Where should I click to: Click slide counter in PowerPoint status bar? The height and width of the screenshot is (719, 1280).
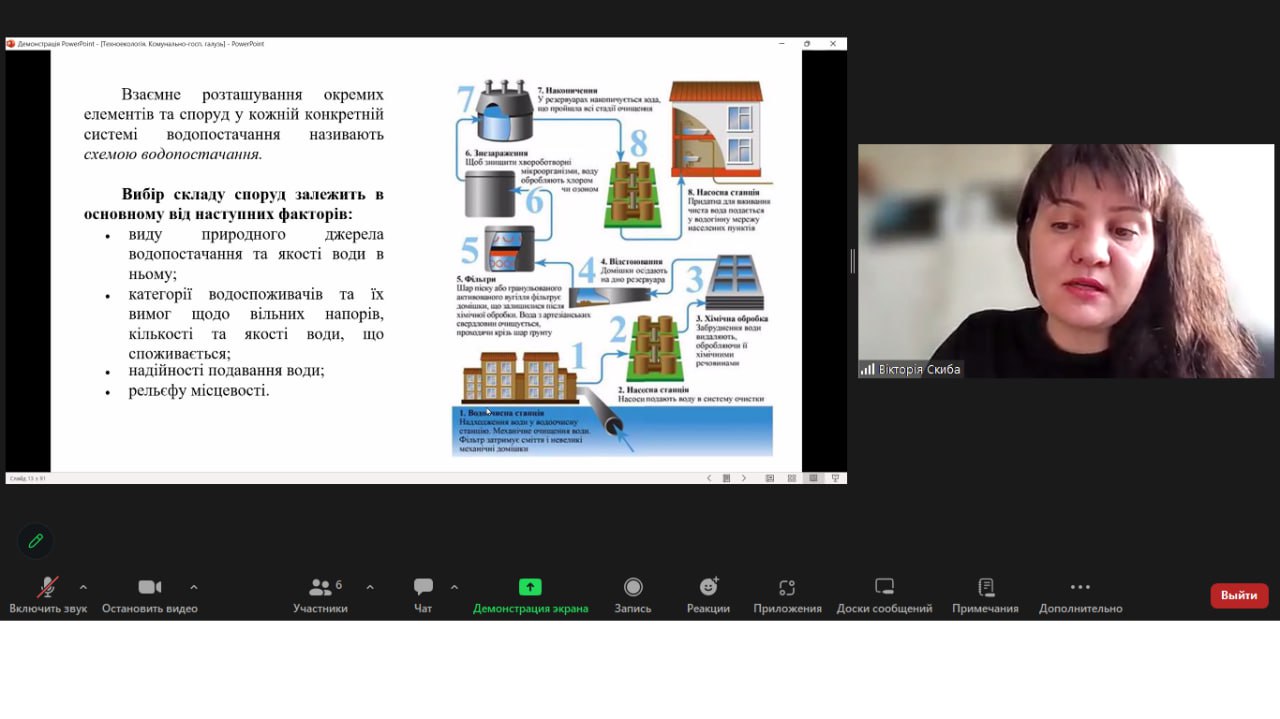point(28,478)
